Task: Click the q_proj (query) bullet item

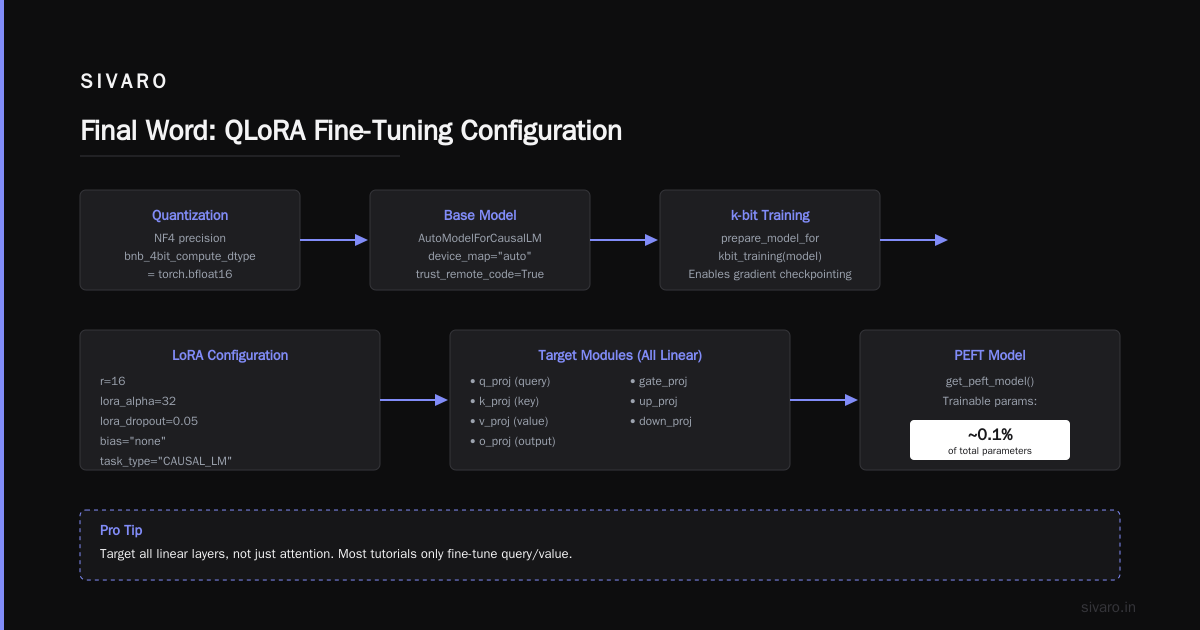Action: [x=510, y=381]
